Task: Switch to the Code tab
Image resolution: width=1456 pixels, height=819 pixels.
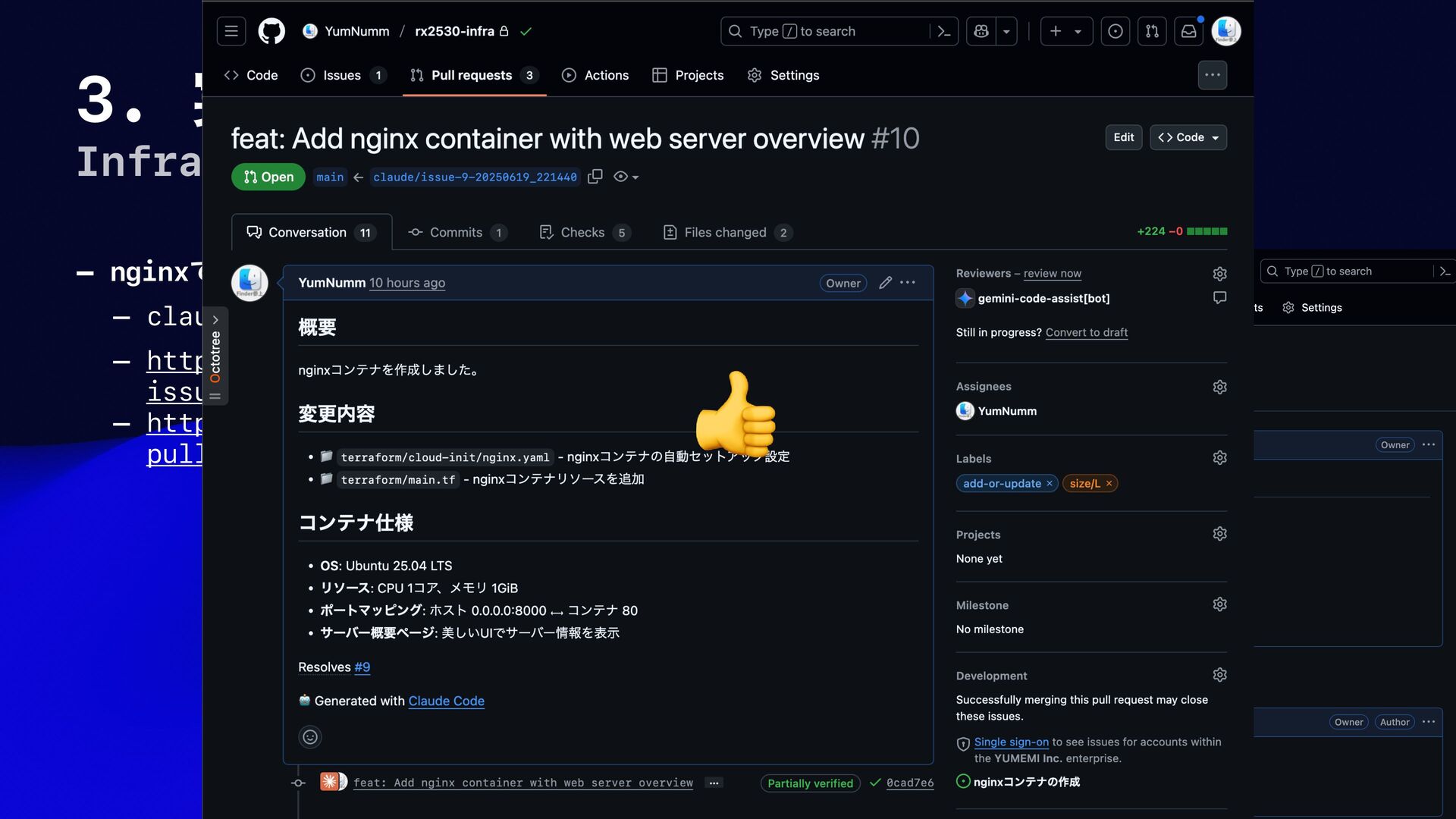Action: coord(251,75)
